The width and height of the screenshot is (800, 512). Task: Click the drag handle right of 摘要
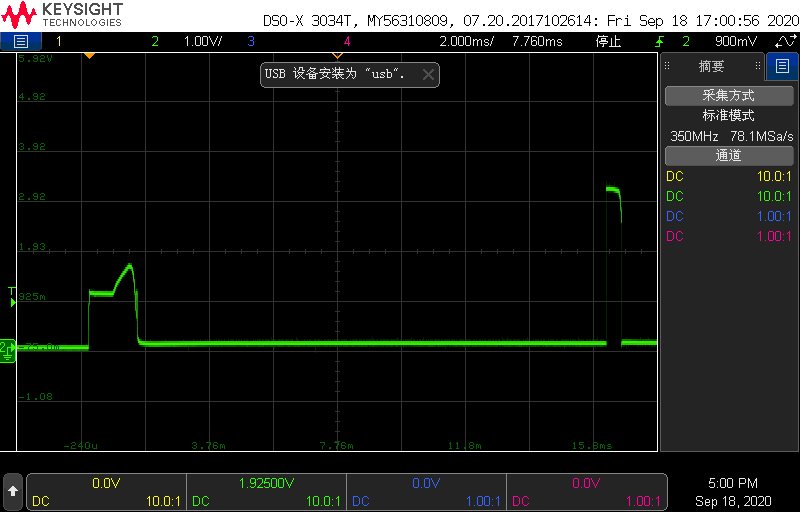pyautogui.click(x=758, y=66)
